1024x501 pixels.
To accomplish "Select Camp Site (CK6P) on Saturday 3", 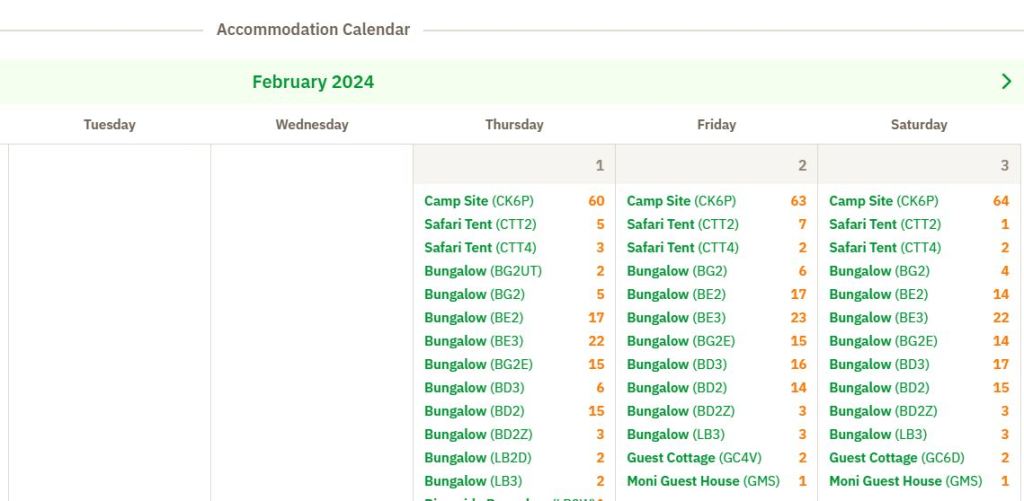I will [x=883, y=201].
